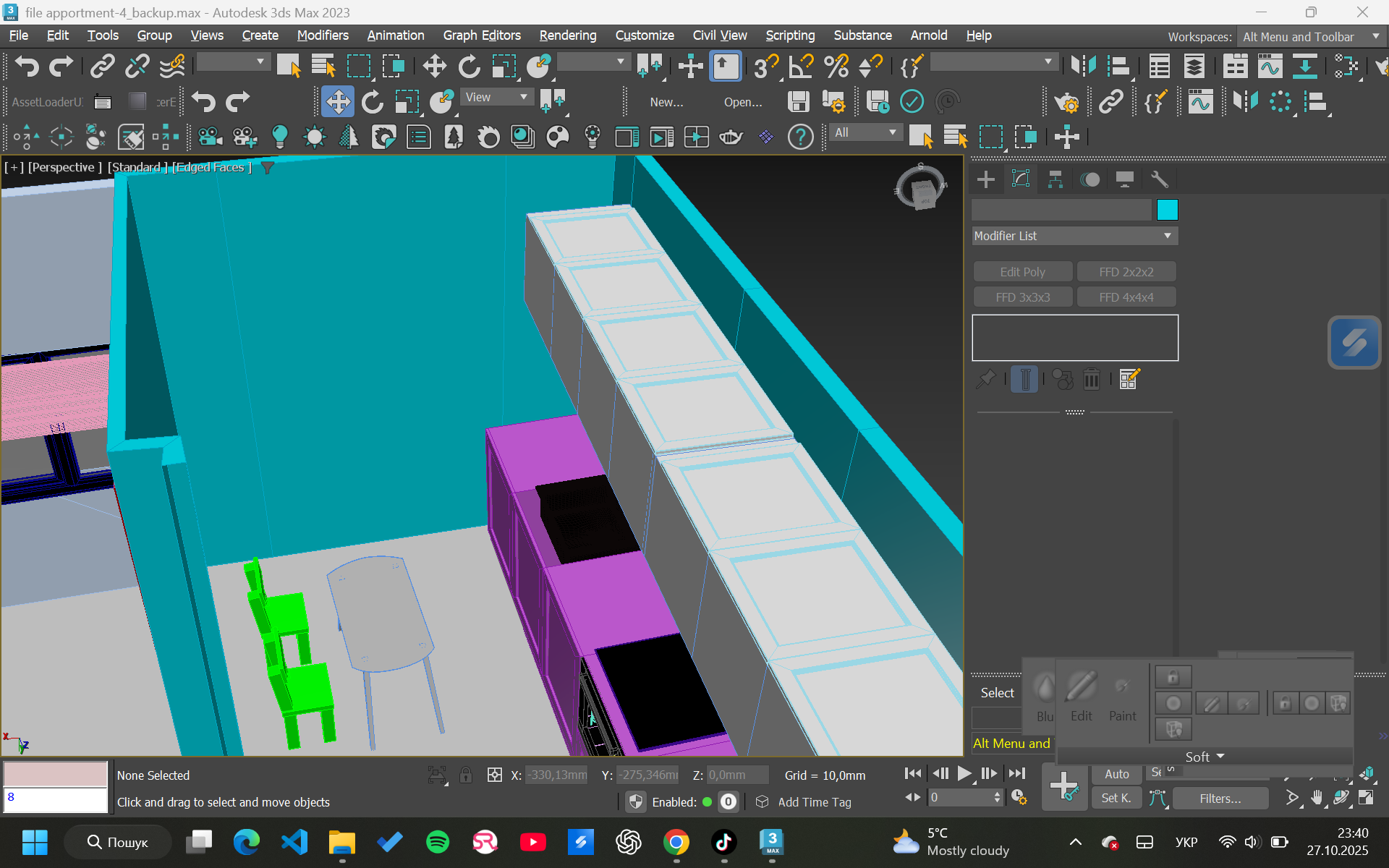Viewport: 1389px width, 868px height.
Task: Open the View reference coordinate dropdown
Action: click(x=497, y=97)
